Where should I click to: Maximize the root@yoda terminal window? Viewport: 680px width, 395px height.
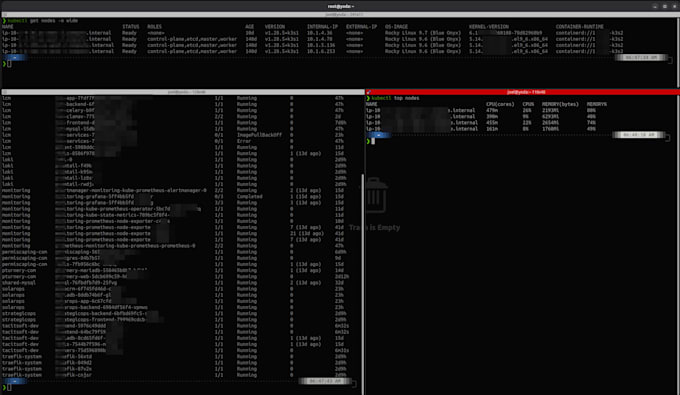pyautogui.click(x=664, y=6)
